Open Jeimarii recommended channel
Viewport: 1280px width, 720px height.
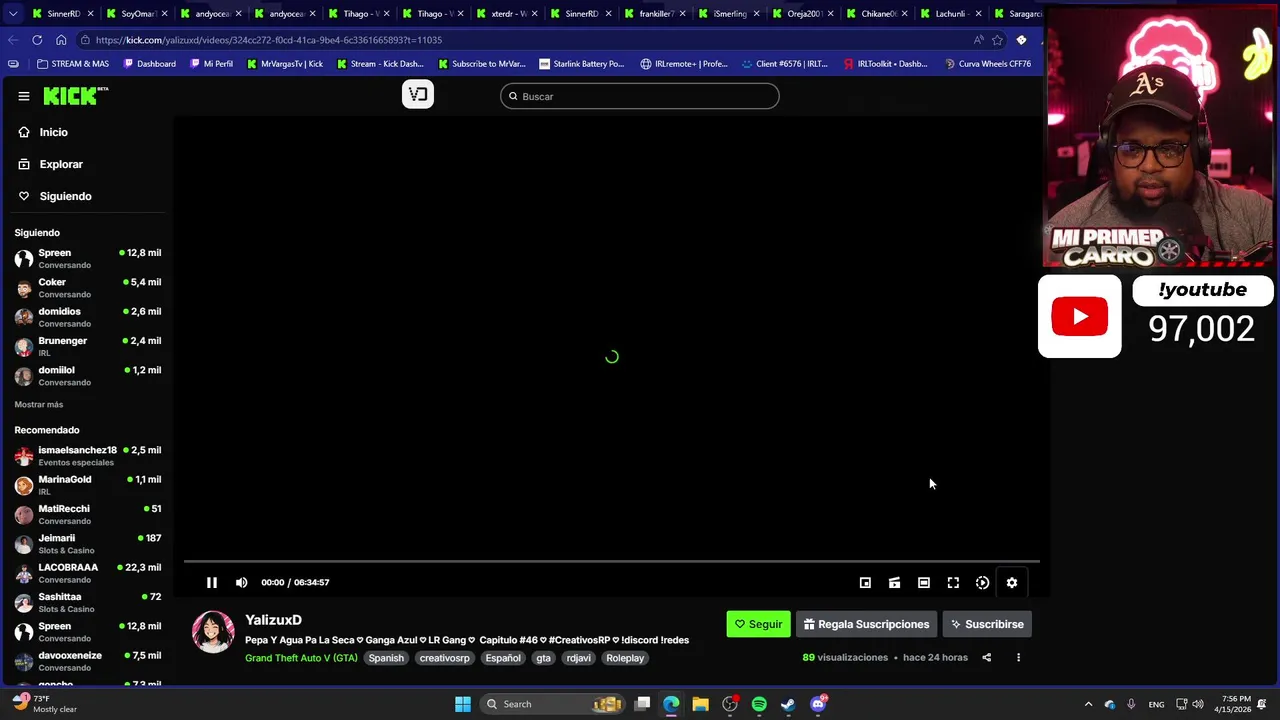coord(87,544)
